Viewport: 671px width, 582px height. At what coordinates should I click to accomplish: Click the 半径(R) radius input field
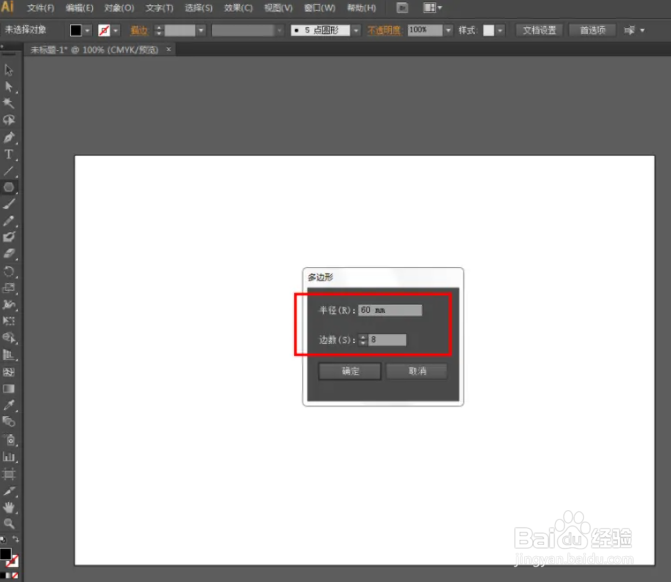coord(390,310)
